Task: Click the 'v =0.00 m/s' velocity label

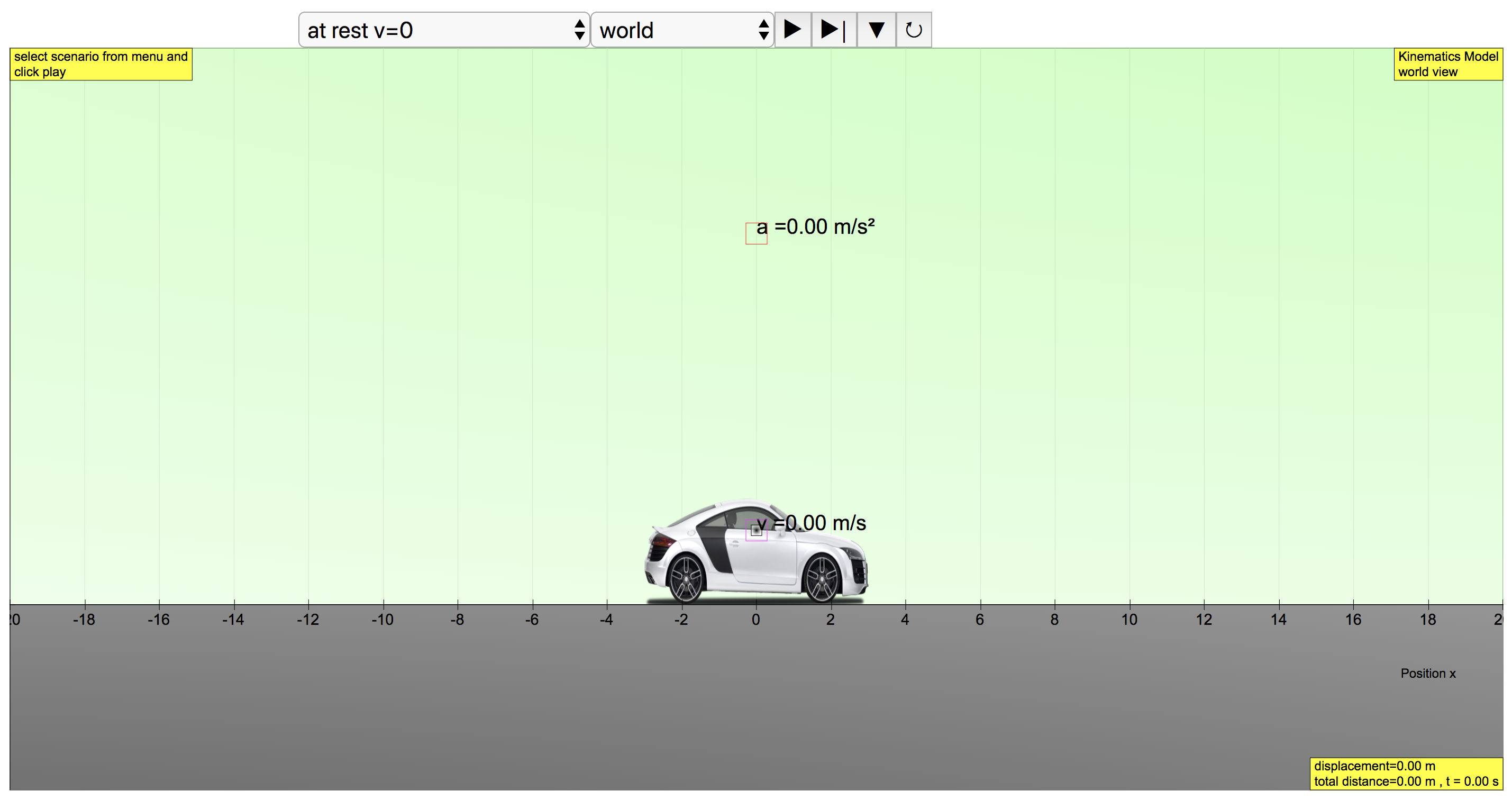Action: (x=822, y=523)
